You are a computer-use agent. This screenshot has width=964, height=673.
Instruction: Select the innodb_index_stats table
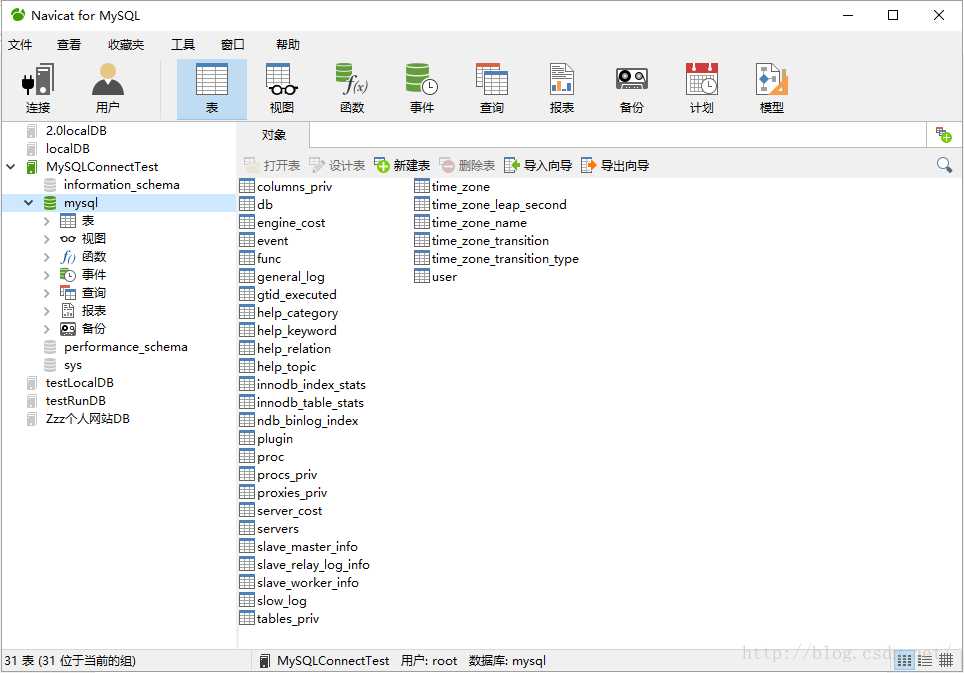click(x=311, y=385)
